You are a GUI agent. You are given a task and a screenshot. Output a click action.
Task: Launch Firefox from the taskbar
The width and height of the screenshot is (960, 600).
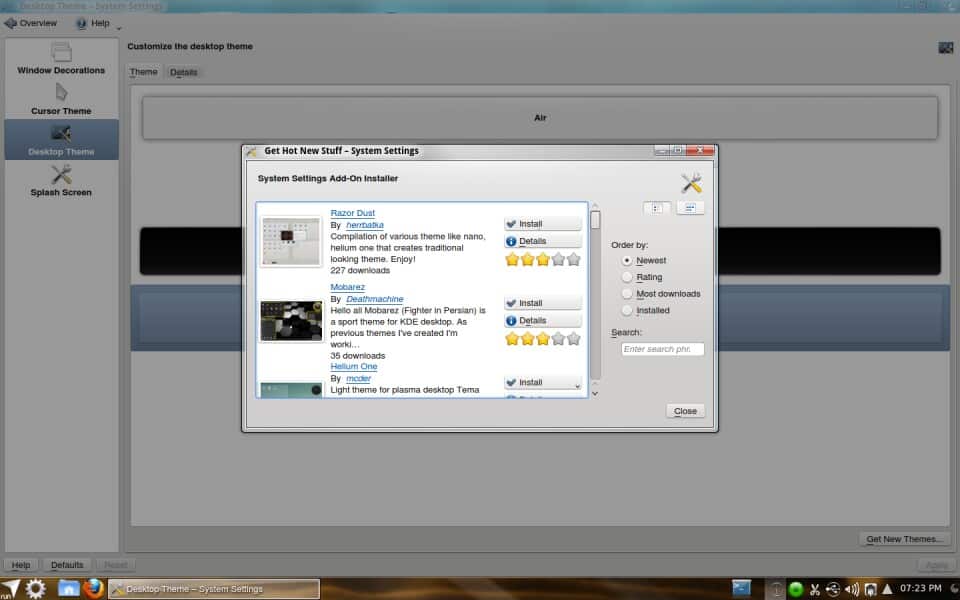(x=94, y=589)
